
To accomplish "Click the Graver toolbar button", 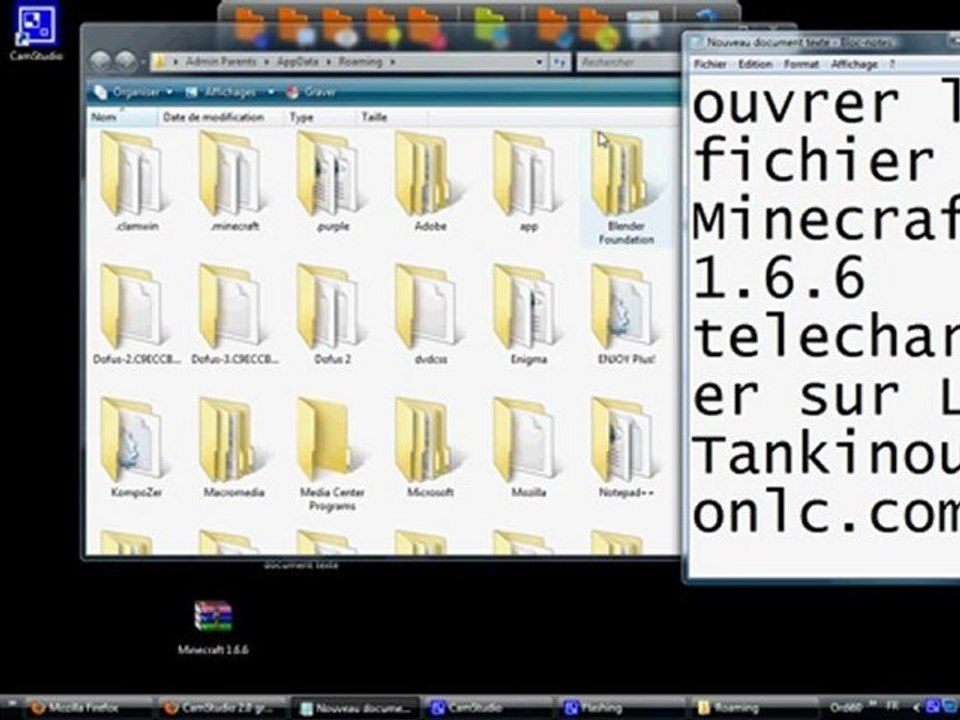I will pyautogui.click(x=312, y=92).
